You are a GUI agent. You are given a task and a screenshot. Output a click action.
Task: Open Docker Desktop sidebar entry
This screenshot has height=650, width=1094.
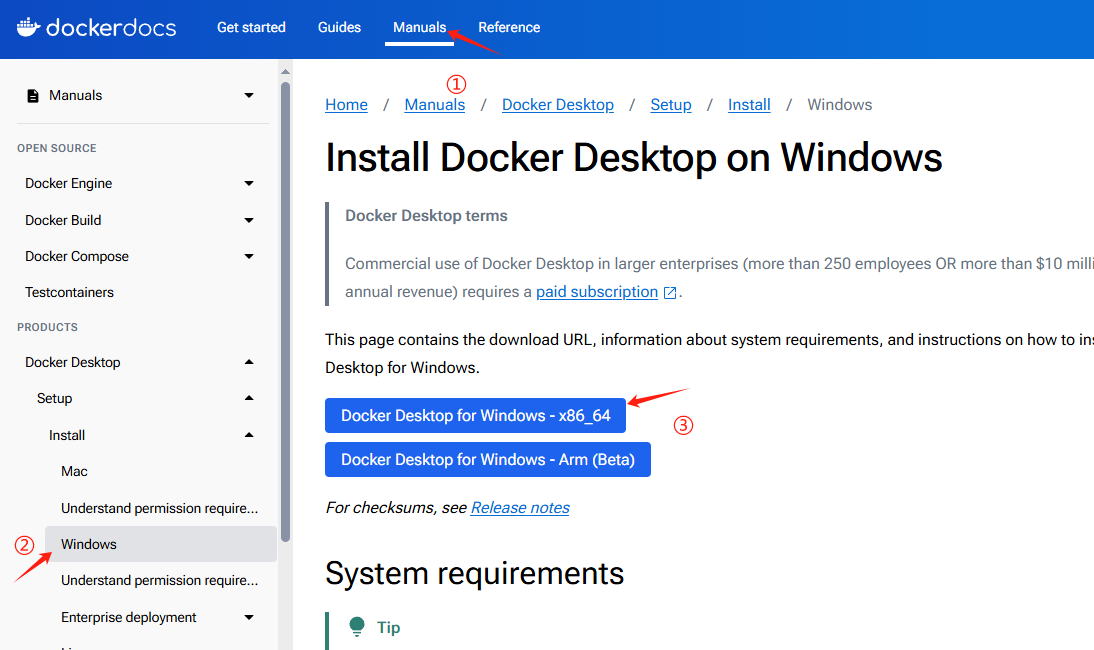click(x=73, y=363)
